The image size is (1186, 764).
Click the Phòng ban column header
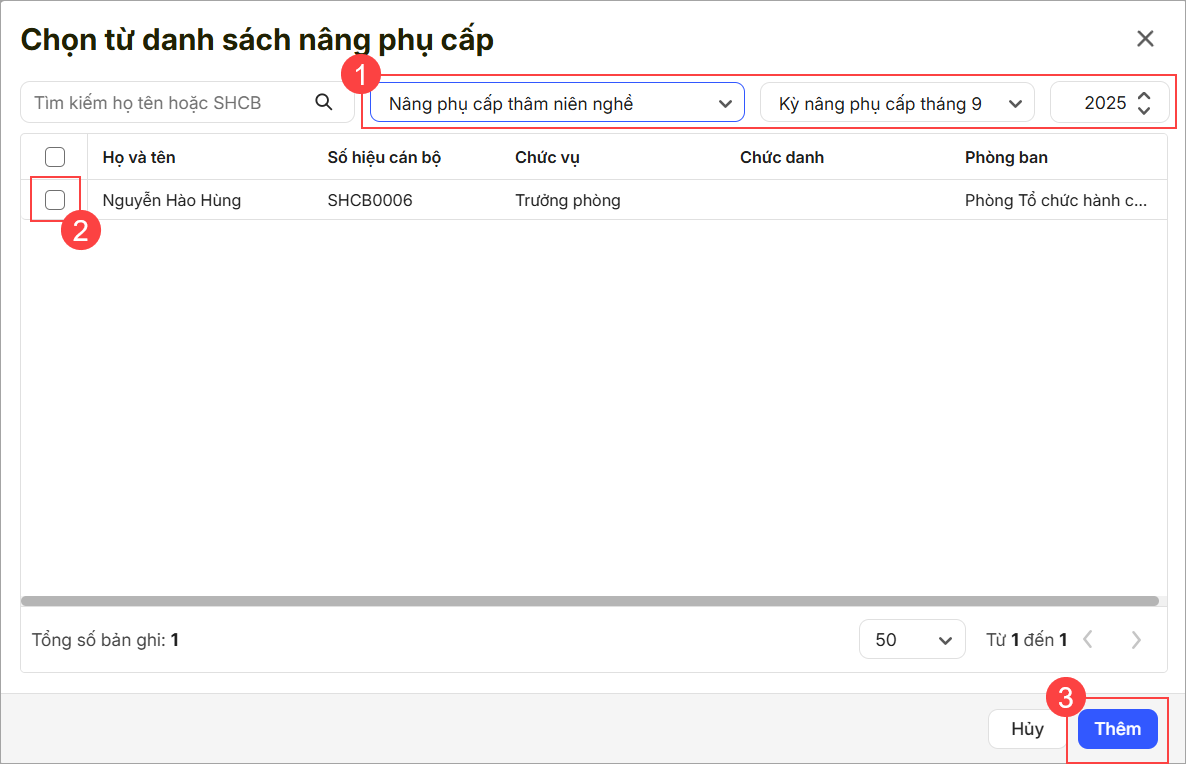click(1006, 157)
